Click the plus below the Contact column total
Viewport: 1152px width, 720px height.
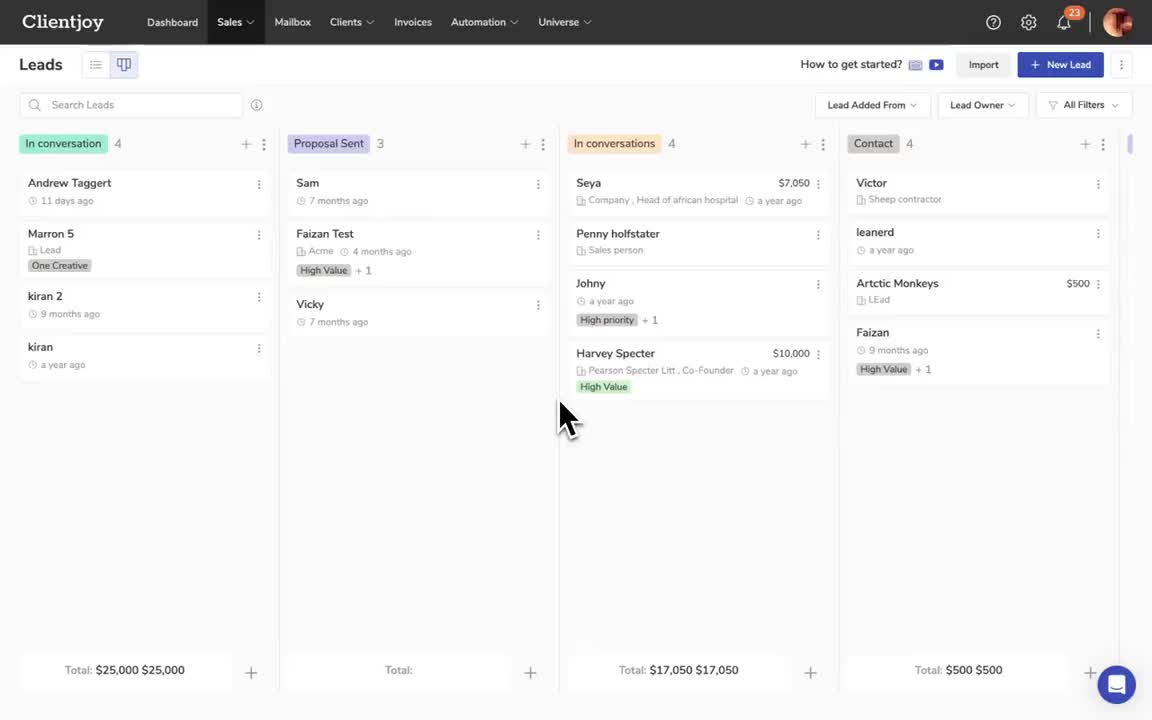pyautogui.click(x=1091, y=673)
